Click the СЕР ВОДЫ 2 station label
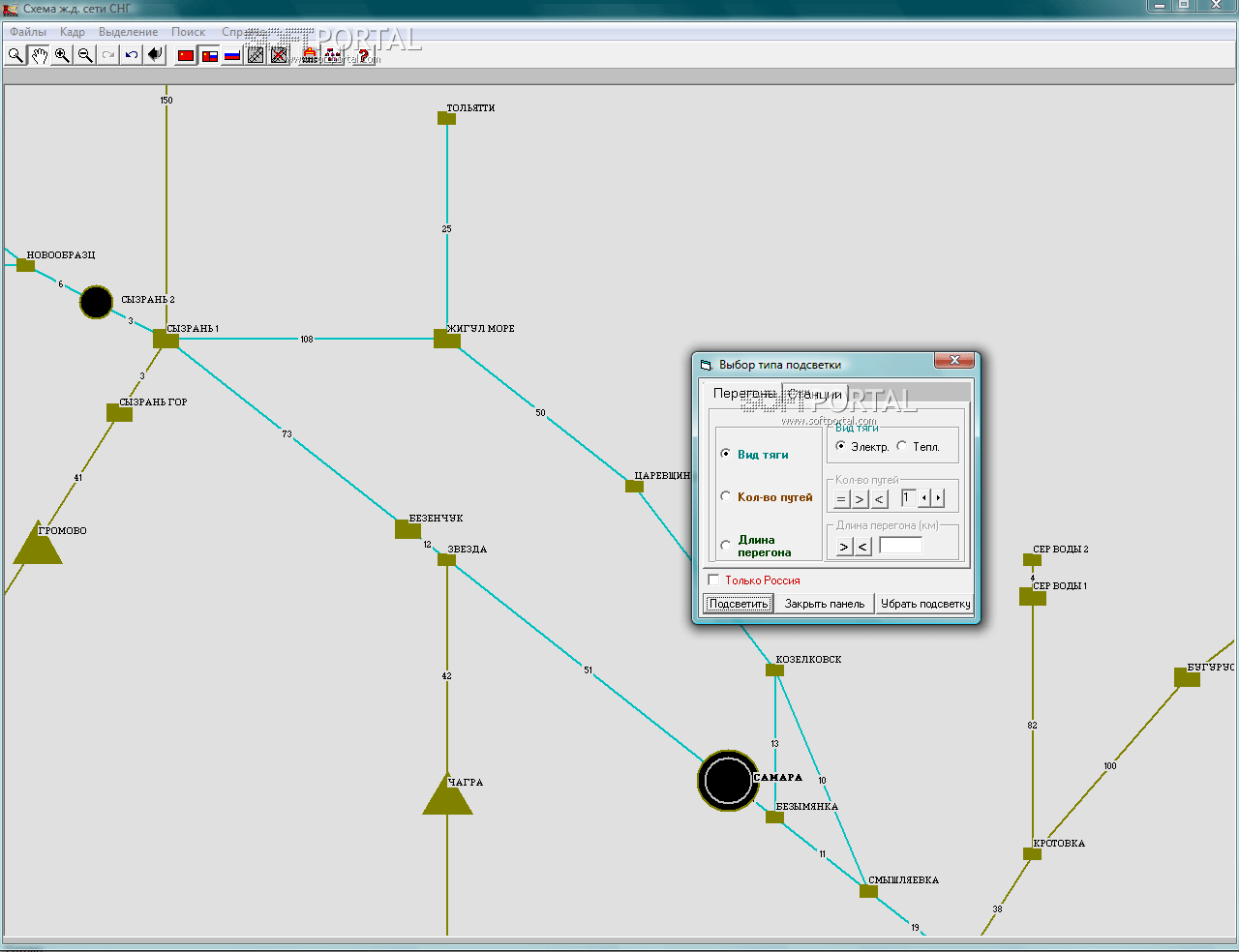 1060,549
